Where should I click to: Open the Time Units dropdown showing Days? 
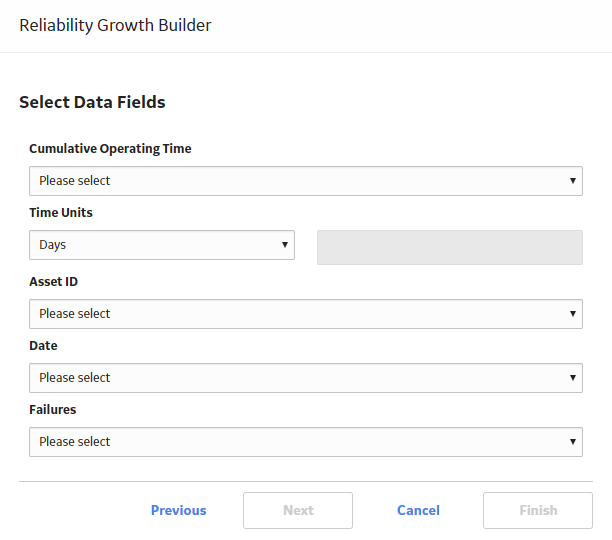[x=162, y=245]
